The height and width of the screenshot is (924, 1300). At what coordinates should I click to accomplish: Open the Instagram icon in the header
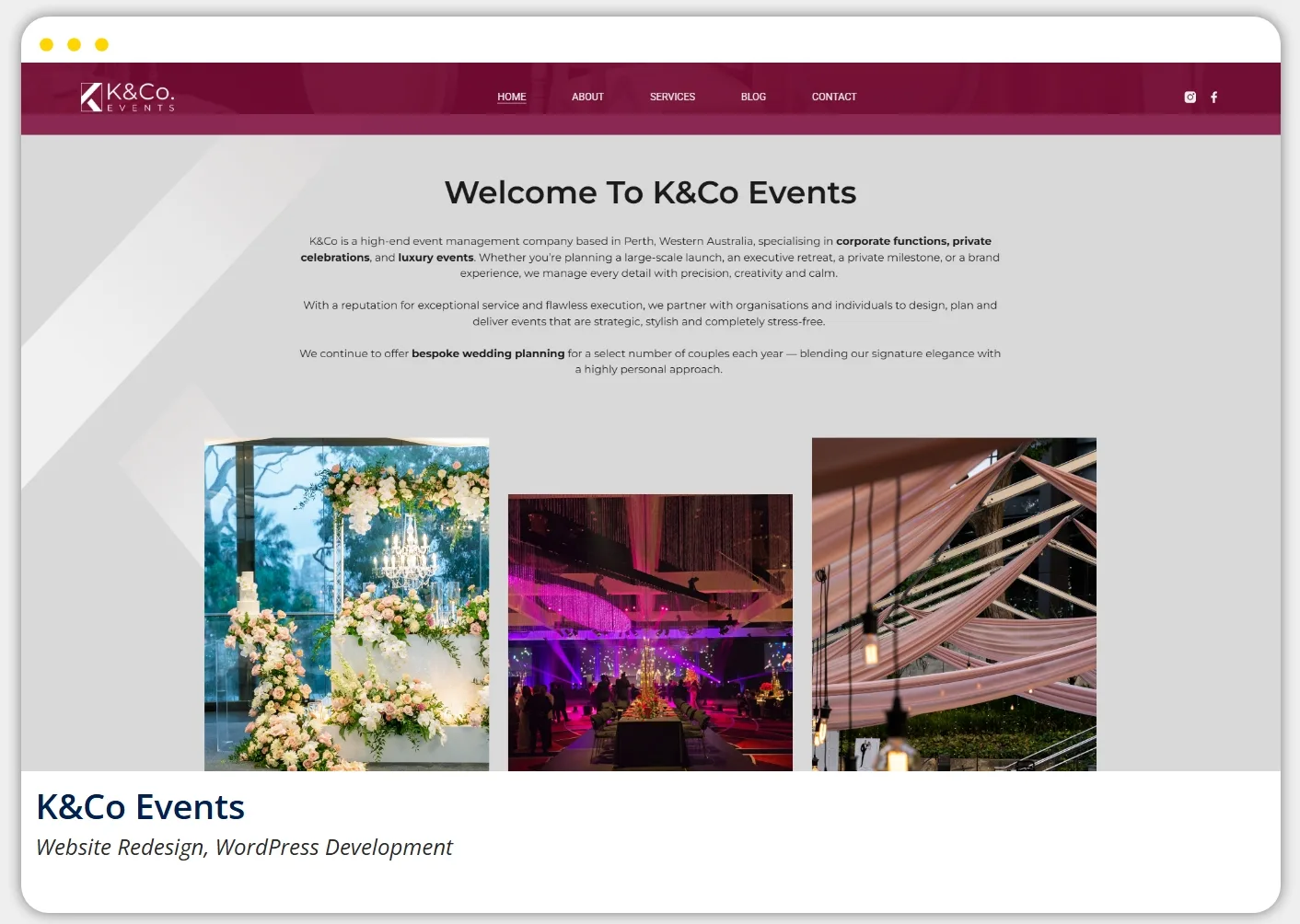coord(1190,97)
